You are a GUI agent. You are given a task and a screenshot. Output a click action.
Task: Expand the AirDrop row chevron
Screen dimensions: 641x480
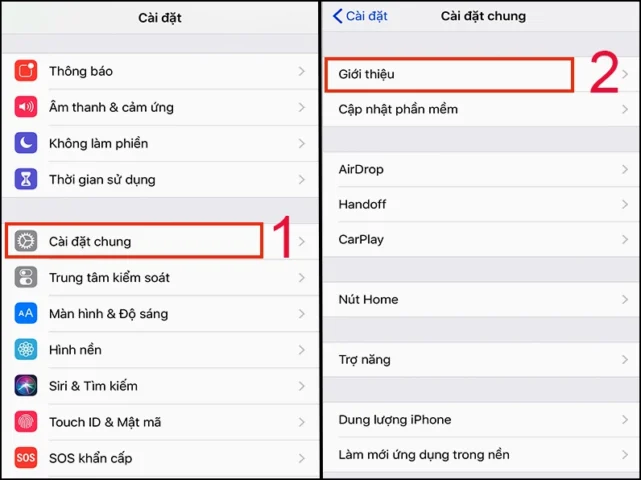pos(625,169)
